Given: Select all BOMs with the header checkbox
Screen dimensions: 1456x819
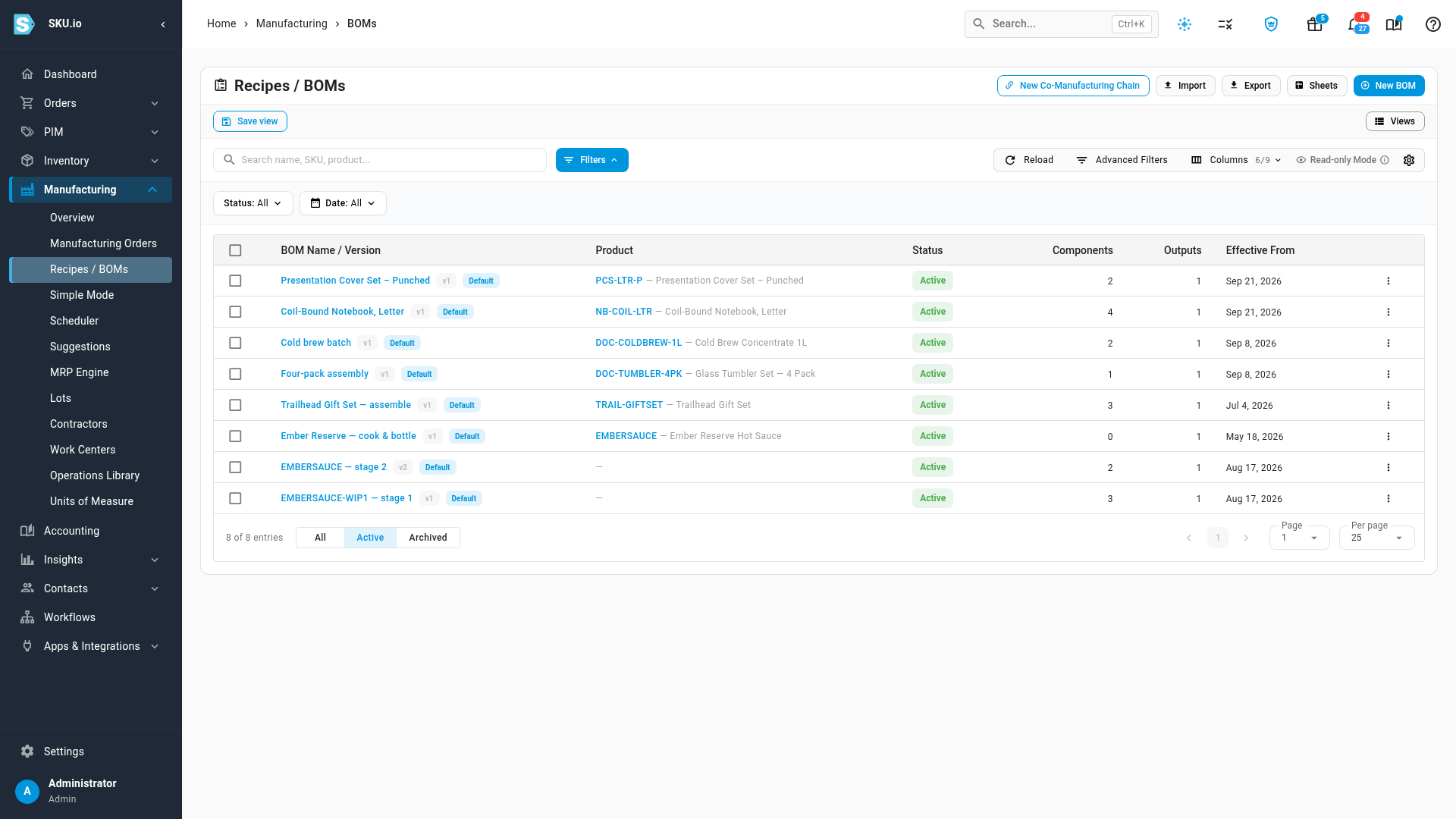Looking at the screenshot, I should 235,250.
